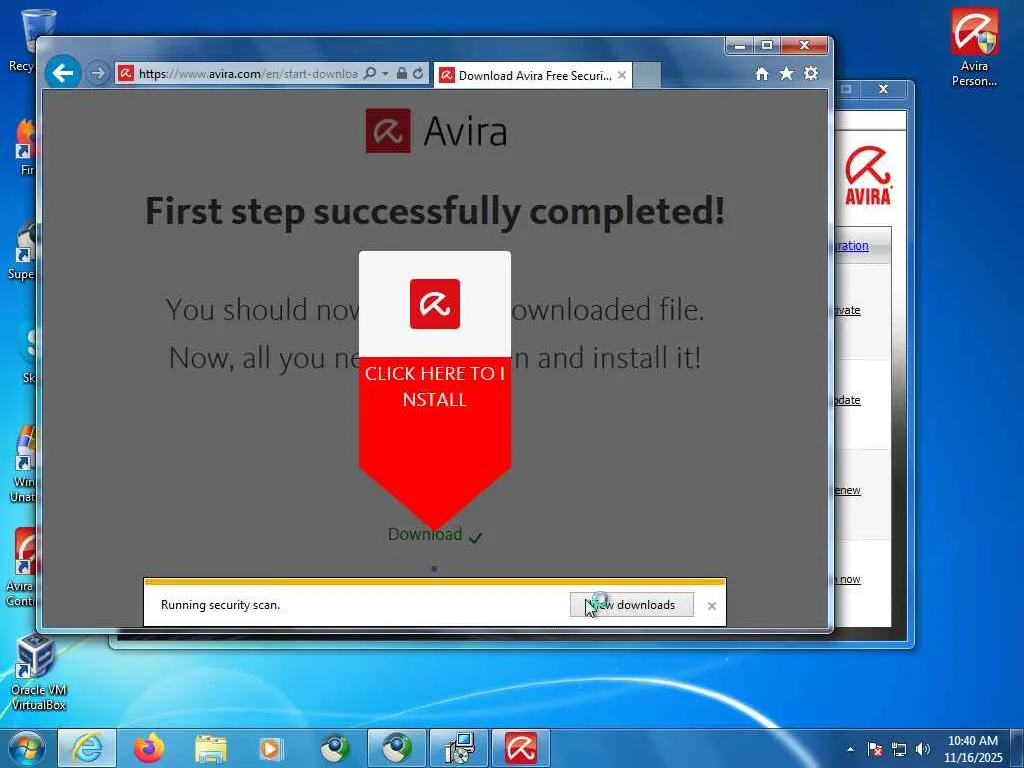Open the Oracle VM VirtualBox desktop icon
The height and width of the screenshot is (768, 1024).
click(38, 673)
